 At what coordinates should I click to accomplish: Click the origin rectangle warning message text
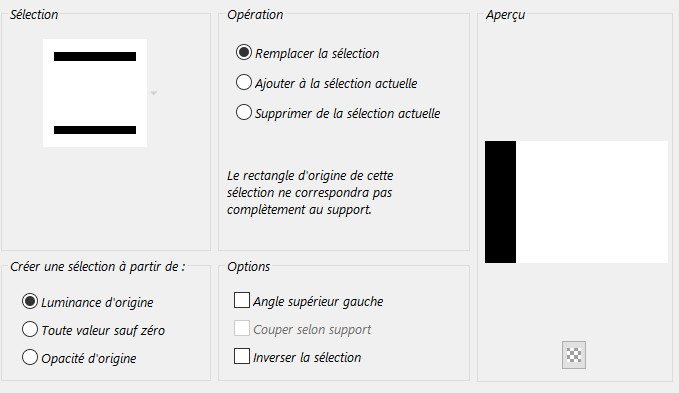point(310,193)
